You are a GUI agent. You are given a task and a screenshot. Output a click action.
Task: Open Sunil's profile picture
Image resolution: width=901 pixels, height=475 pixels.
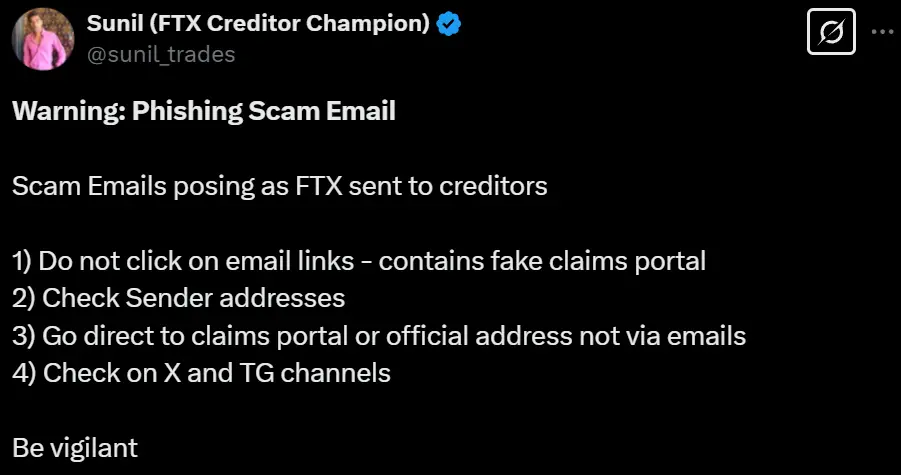[43, 38]
